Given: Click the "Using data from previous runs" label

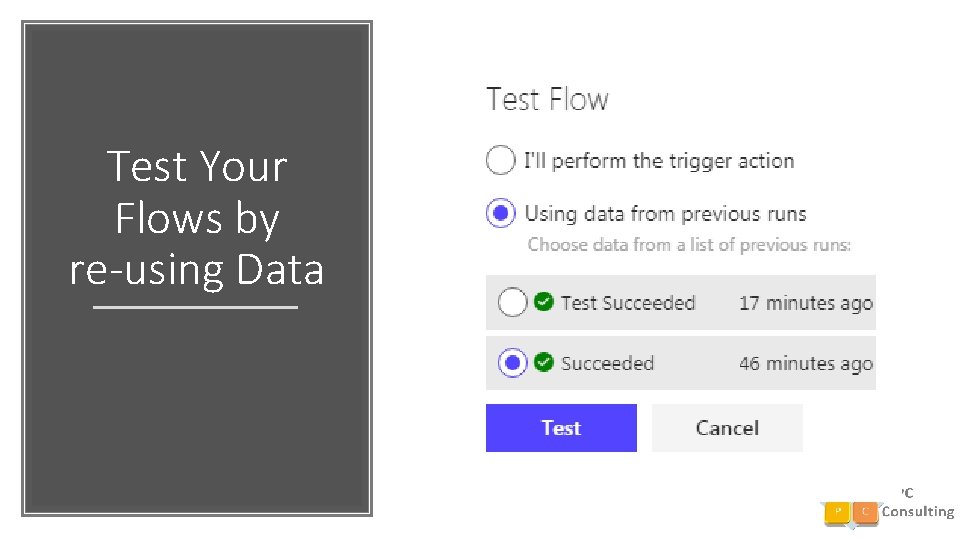Looking at the screenshot, I should (x=665, y=214).
